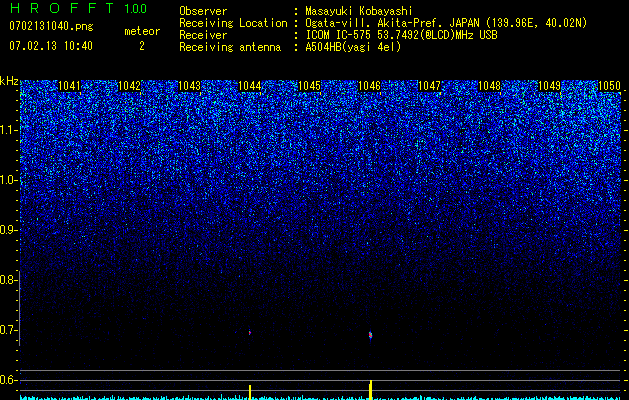Select the 1.0.0 version number
Viewport: 629px width, 400px height.
click(136, 8)
